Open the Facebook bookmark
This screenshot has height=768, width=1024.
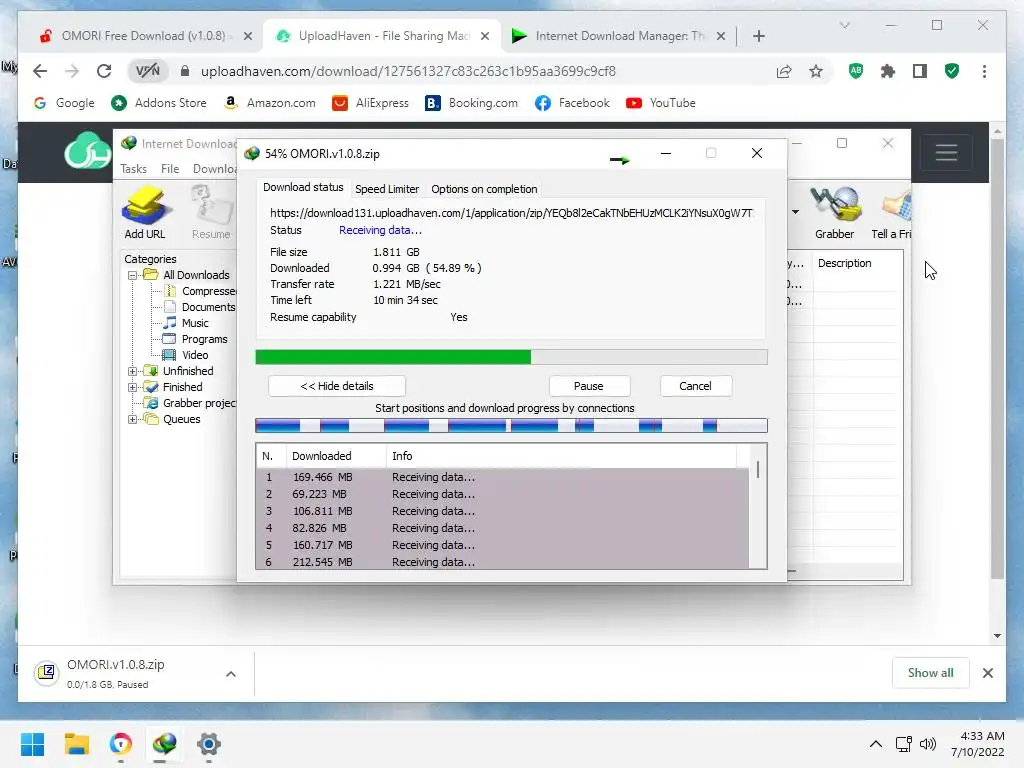click(x=572, y=103)
